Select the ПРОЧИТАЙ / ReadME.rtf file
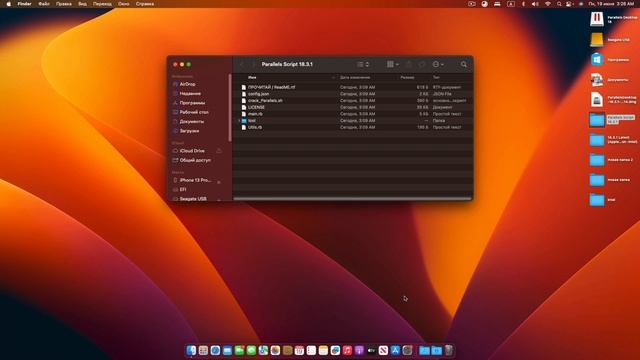Screen dimensions: 640x360 (x=353, y=87)
